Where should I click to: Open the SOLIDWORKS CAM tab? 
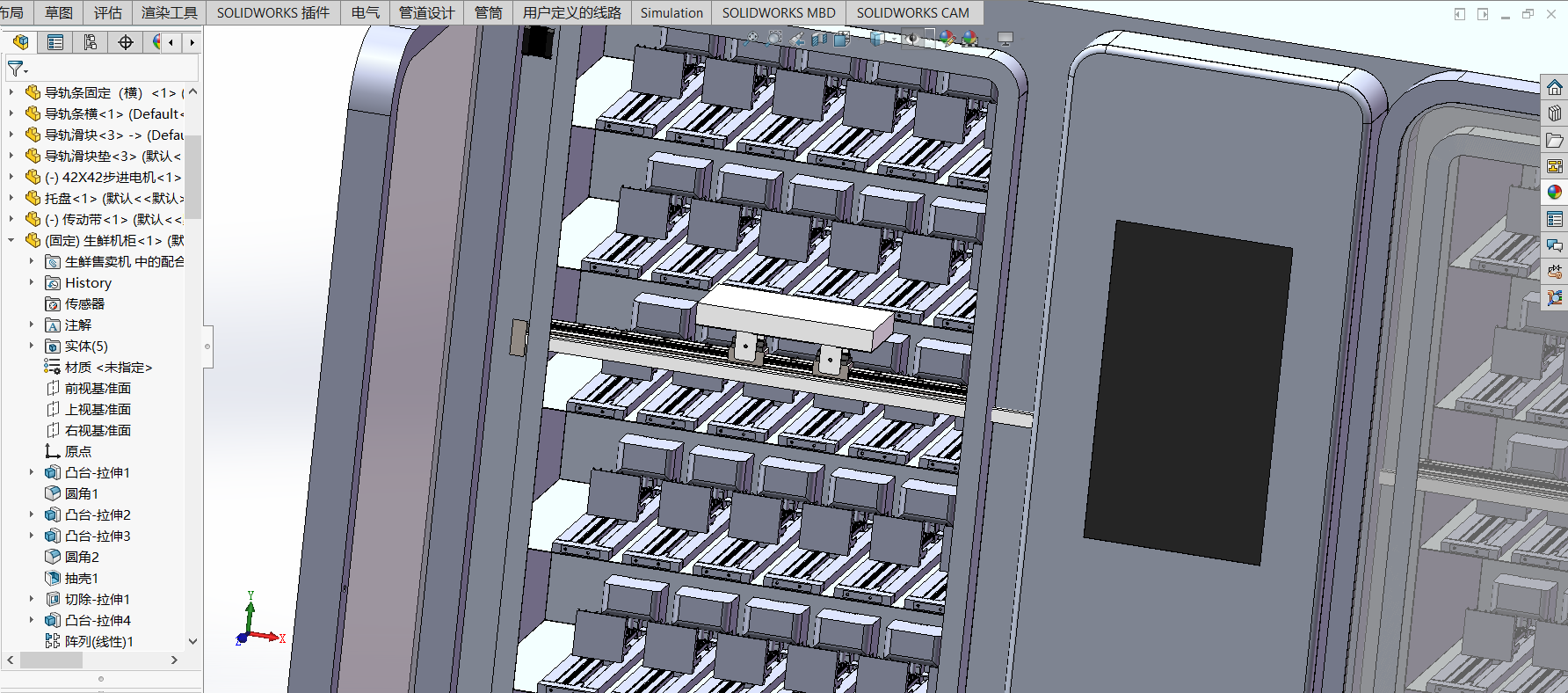(x=912, y=12)
